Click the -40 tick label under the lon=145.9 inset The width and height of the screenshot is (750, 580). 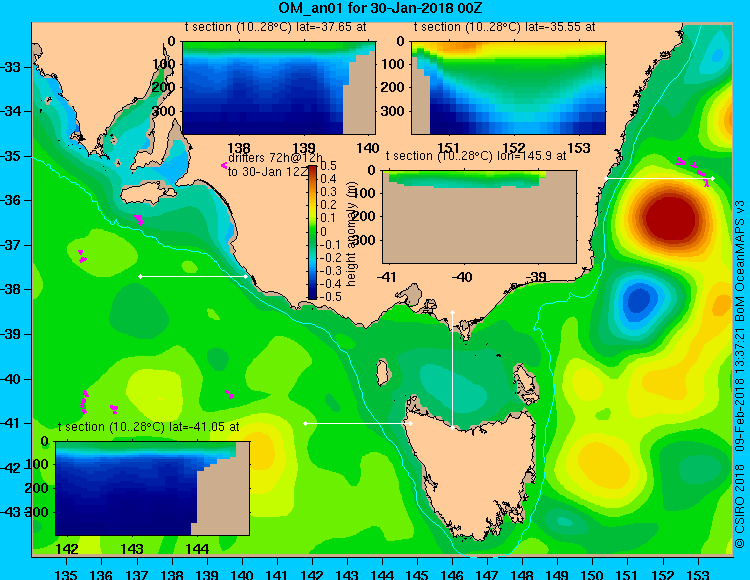(x=462, y=276)
